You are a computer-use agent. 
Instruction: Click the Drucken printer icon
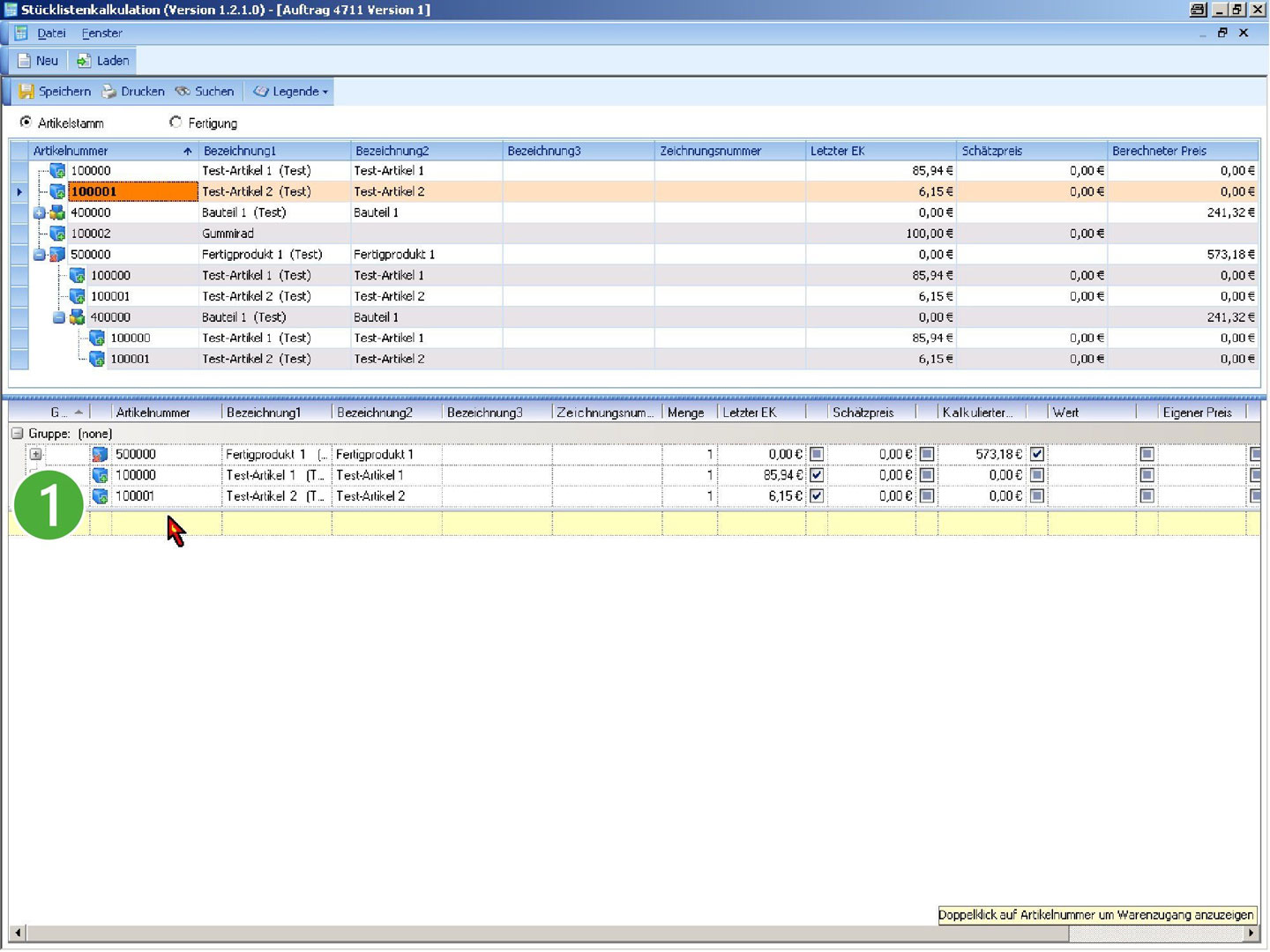(x=109, y=92)
